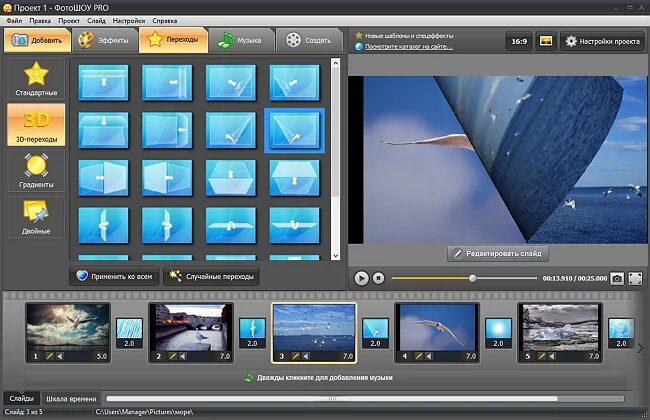Select the Градиенты transitions category
Screen dimensions: 650x420
tap(36, 170)
